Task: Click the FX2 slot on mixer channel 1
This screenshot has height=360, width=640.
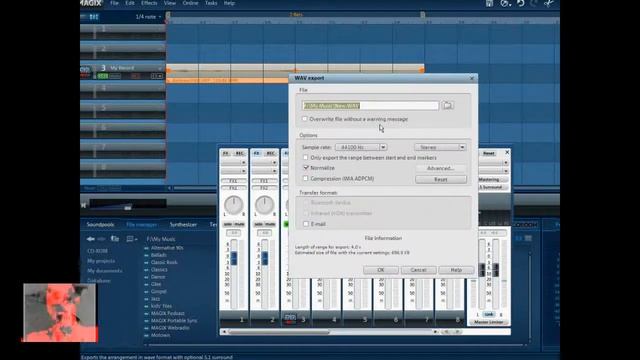Action: pos(233,188)
